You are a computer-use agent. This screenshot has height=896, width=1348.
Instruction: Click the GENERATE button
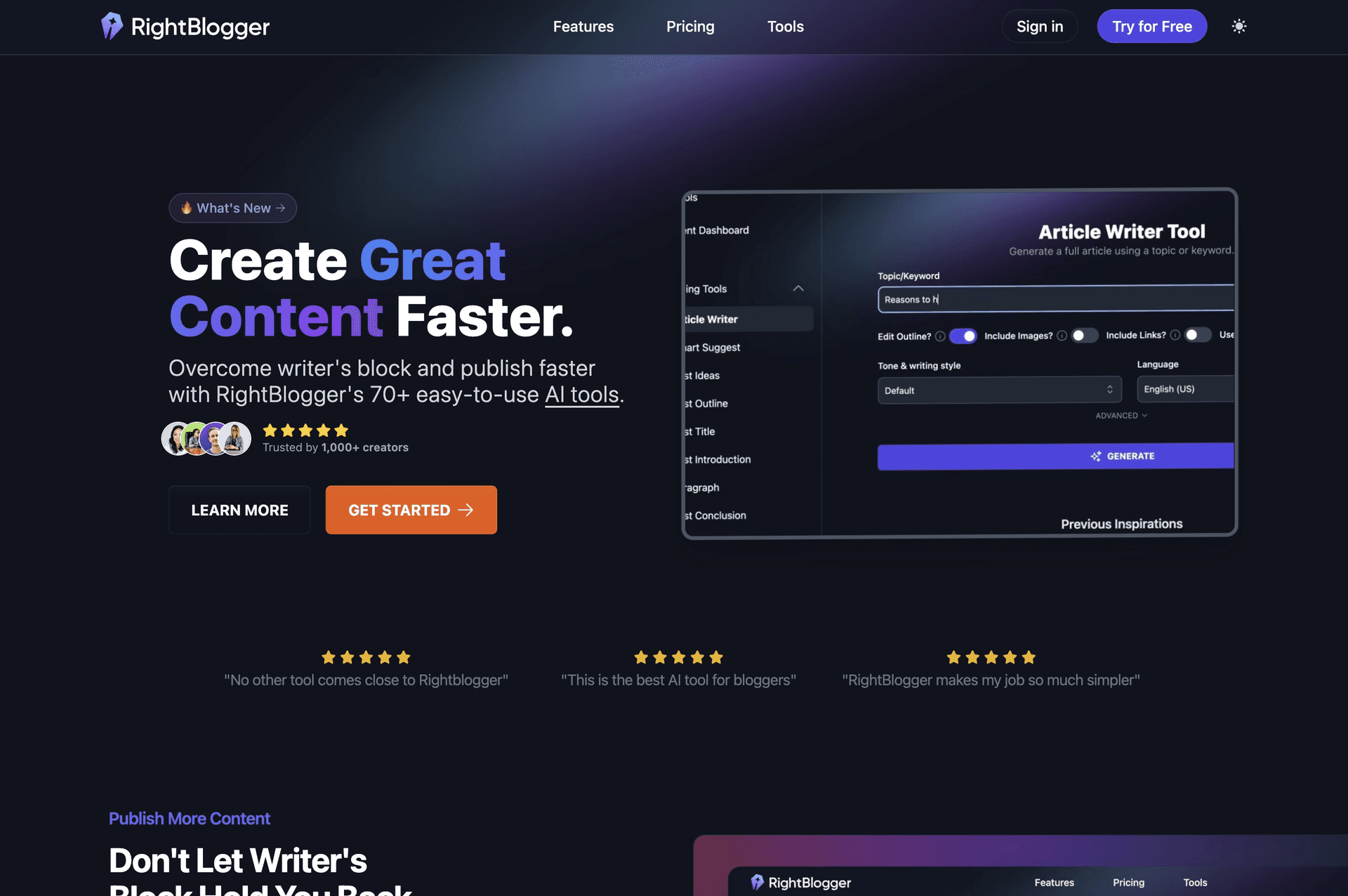(1056, 456)
